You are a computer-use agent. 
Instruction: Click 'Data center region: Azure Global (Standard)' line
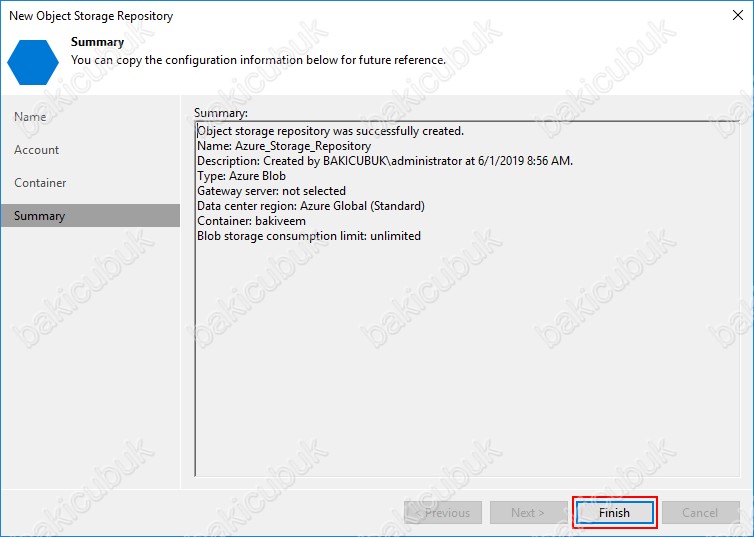[x=311, y=206]
